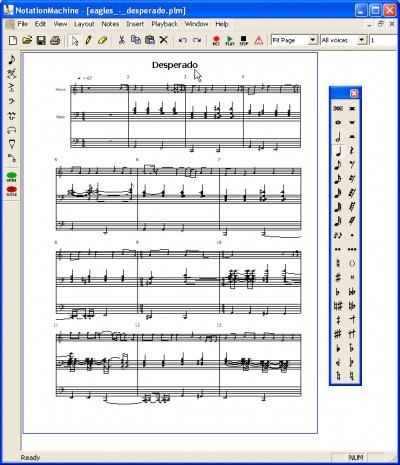Open the downward triangle marking palette
Image resolution: width=400 pixels, height=465 pixels.
(x=12, y=144)
